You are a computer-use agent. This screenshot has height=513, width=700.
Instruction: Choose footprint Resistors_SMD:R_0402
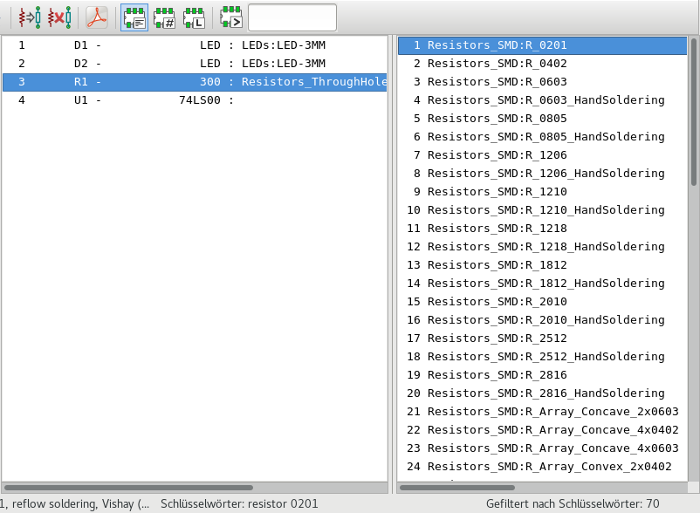(x=497, y=64)
